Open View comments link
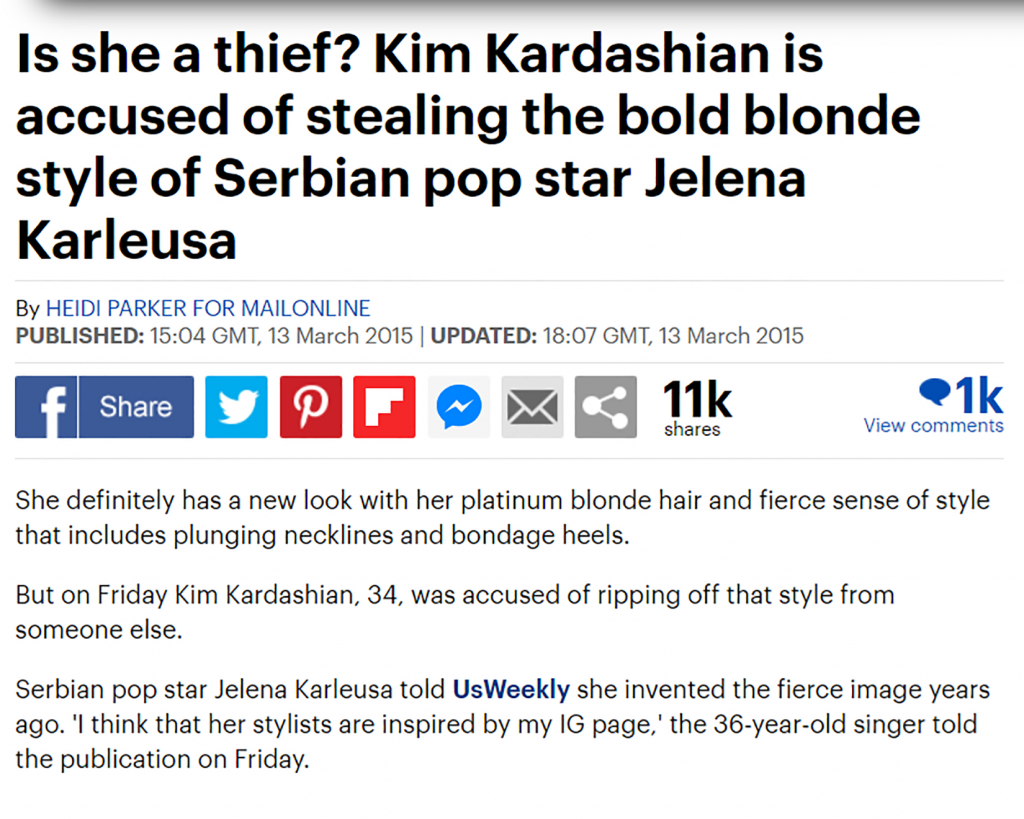 point(933,426)
